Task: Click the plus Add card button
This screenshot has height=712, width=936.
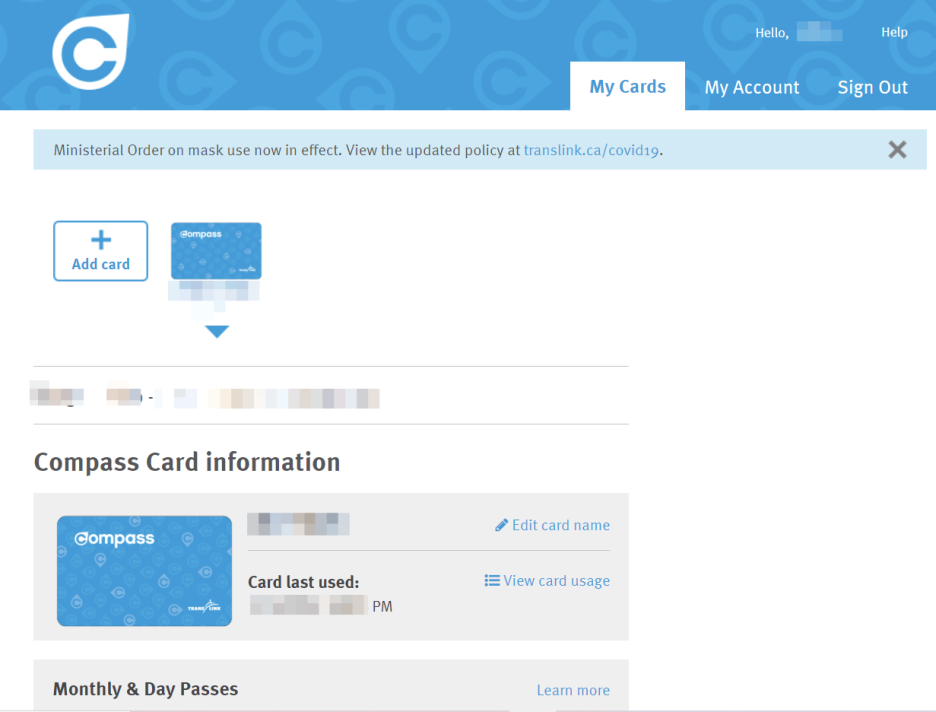Action: (x=100, y=251)
